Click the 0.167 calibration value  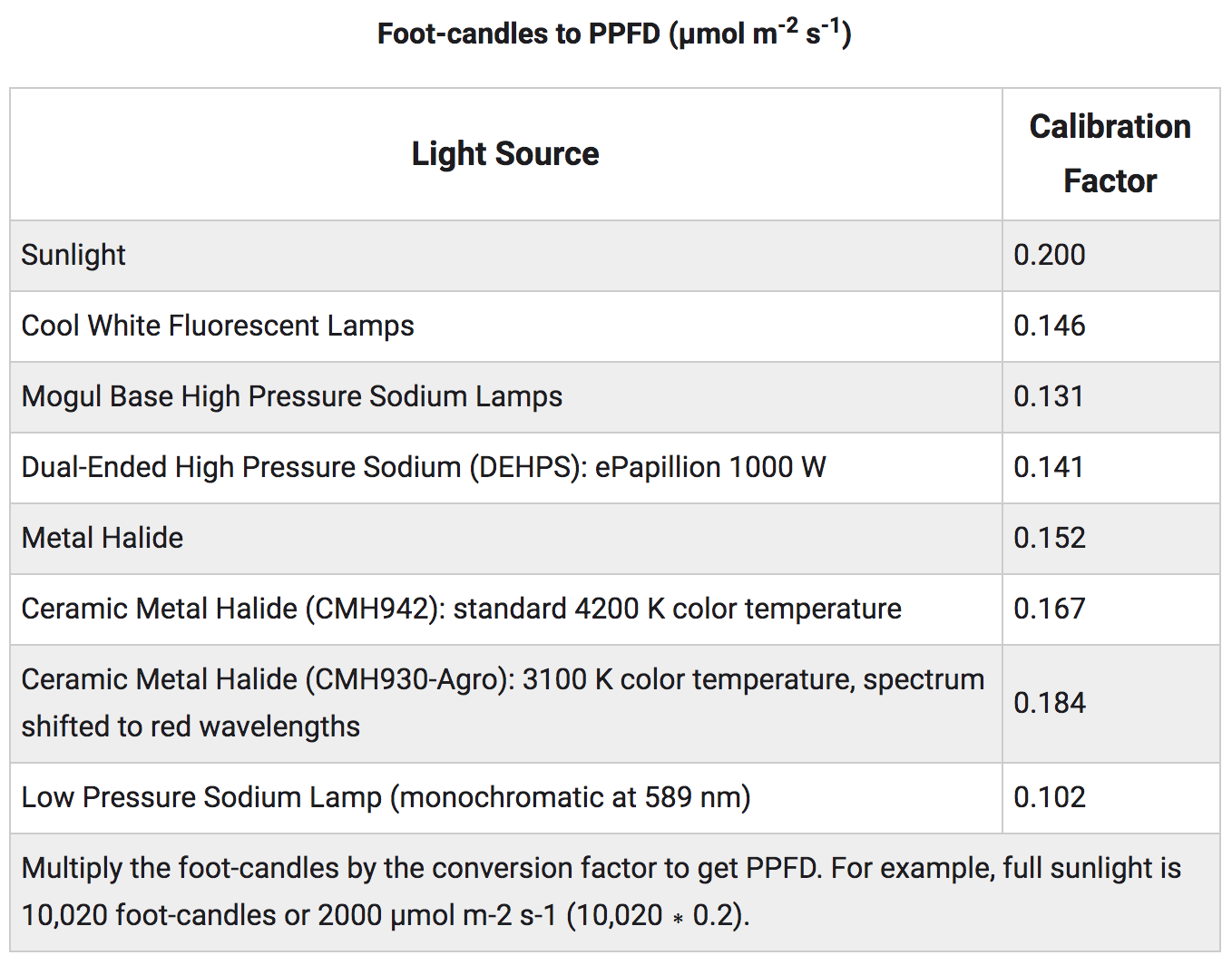(x=1049, y=609)
